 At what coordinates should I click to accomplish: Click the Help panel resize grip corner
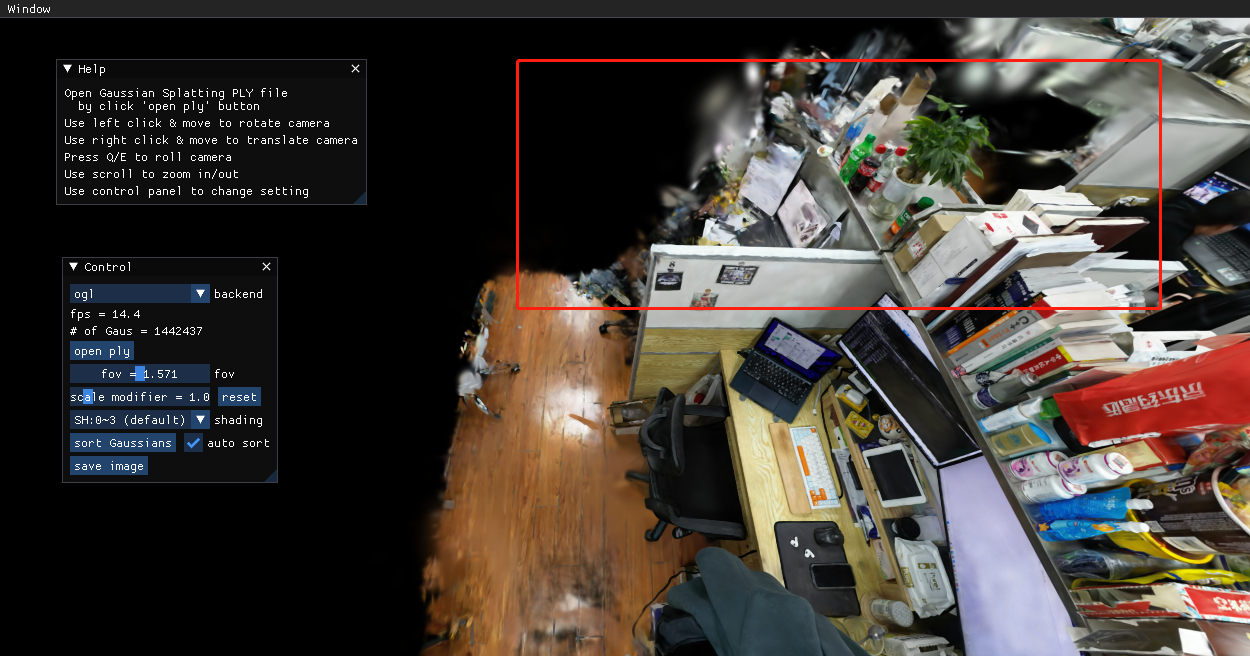(x=361, y=199)
